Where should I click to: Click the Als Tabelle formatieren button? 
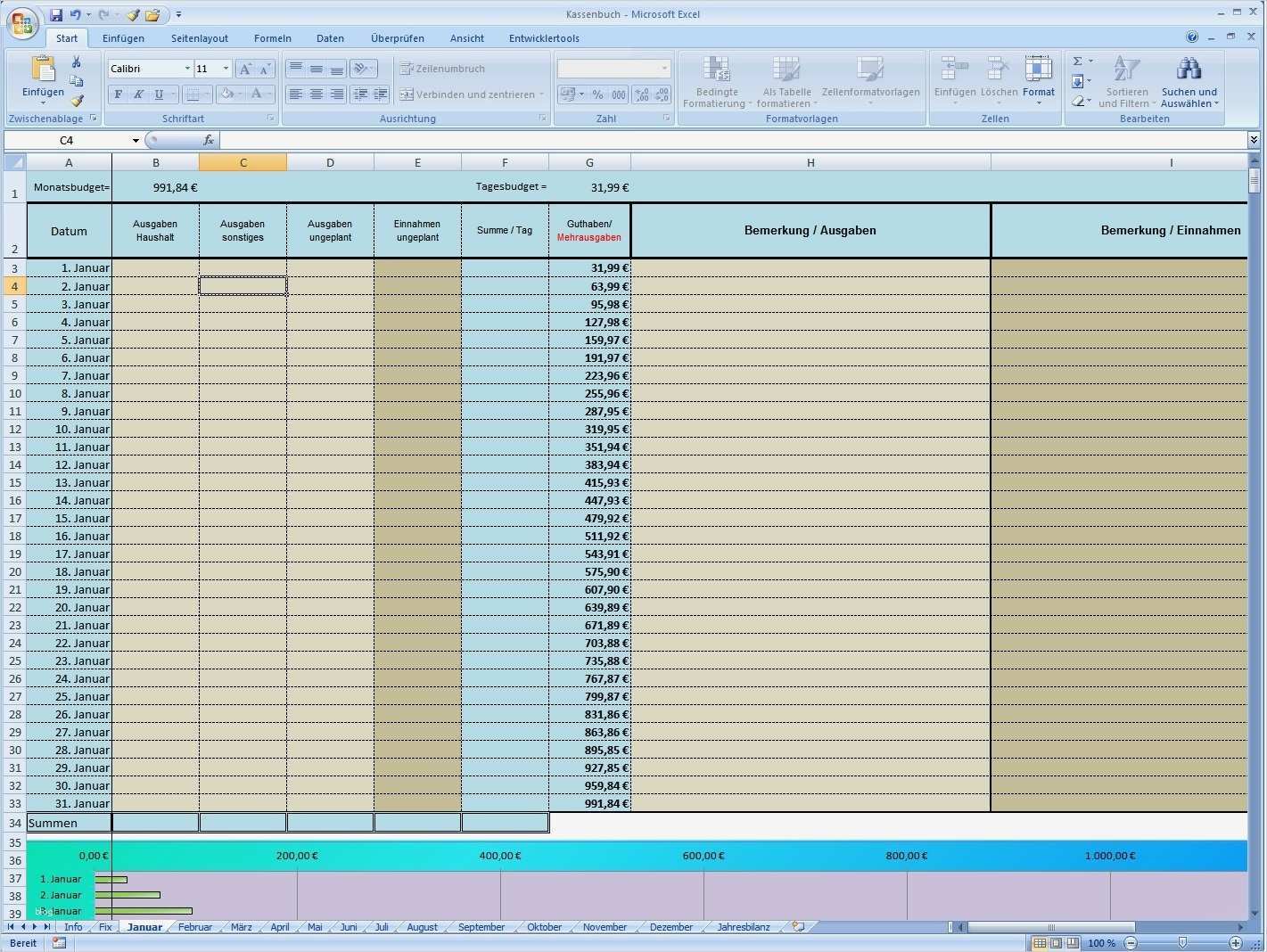coord(786,81)
